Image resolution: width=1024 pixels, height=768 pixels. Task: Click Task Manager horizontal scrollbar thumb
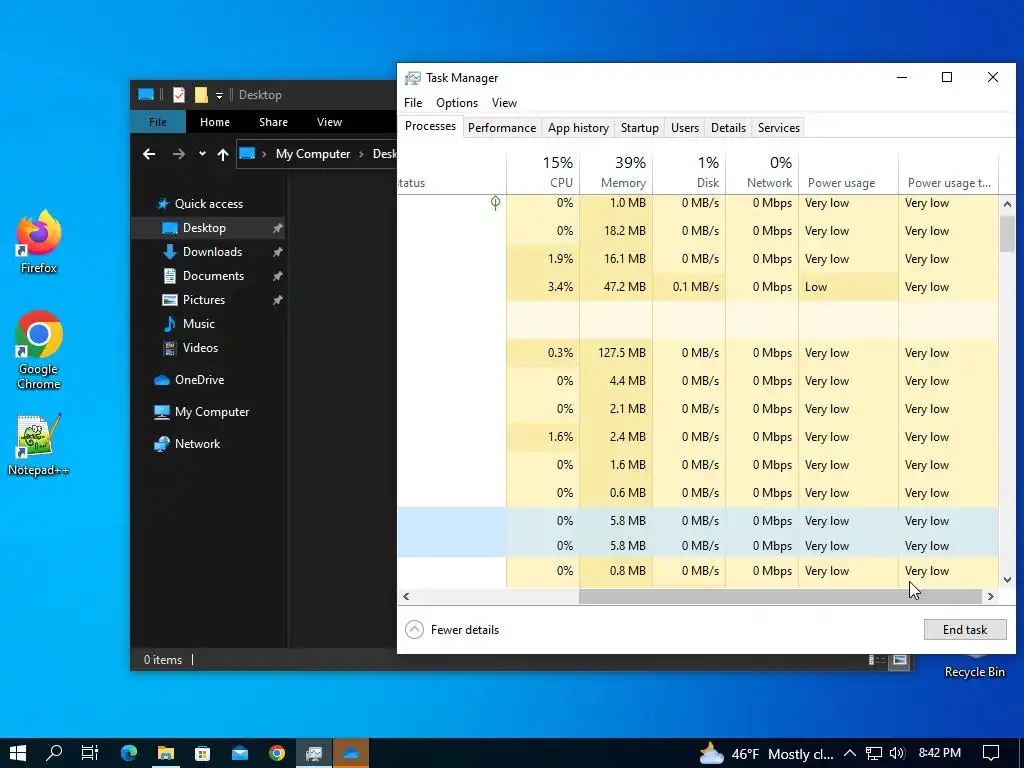[x=780, y=596]
